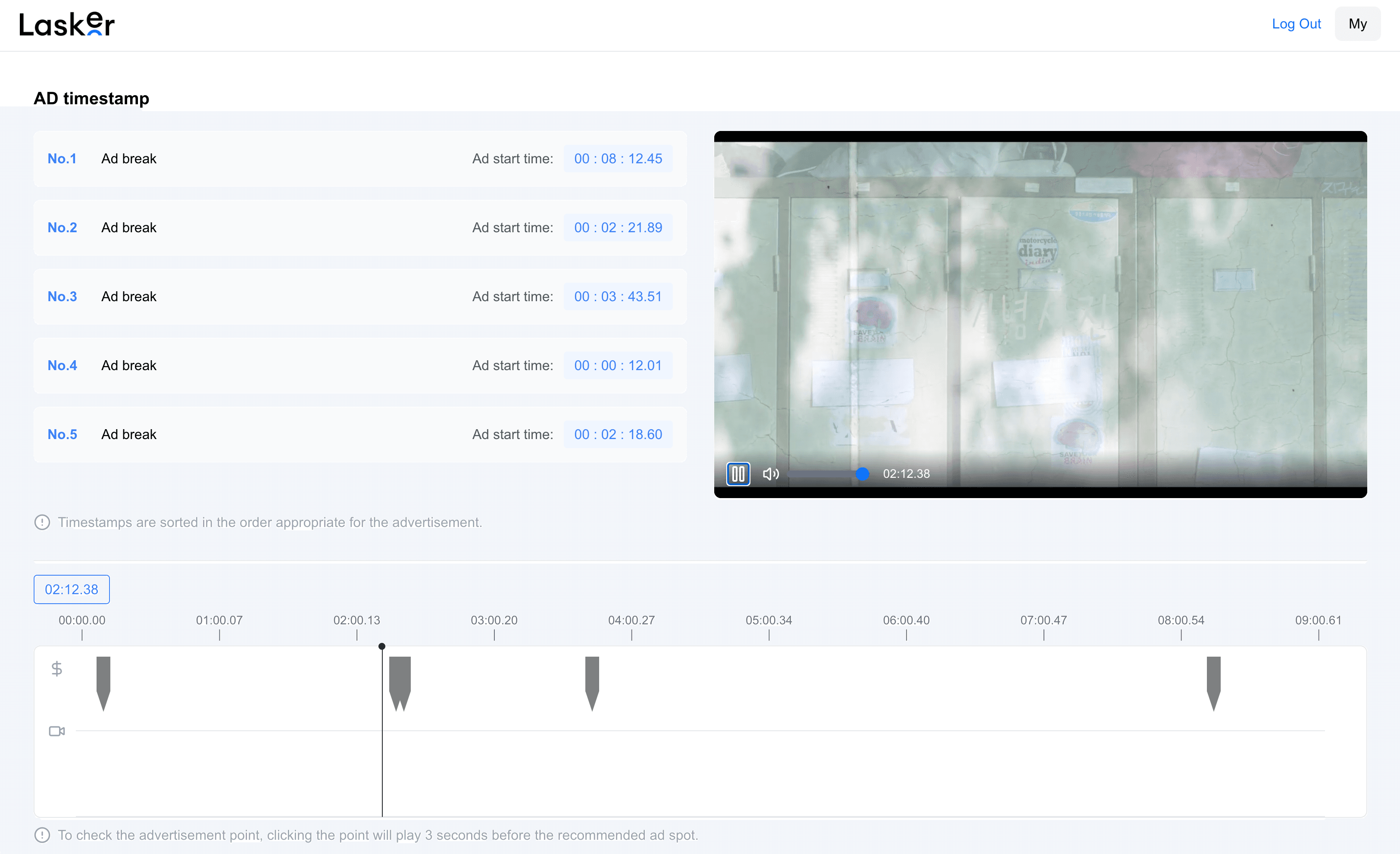Click the 07:00.47 ruler label
Image resolution: width=1400 pixels, height=854 pixels.
point(1044,620)
